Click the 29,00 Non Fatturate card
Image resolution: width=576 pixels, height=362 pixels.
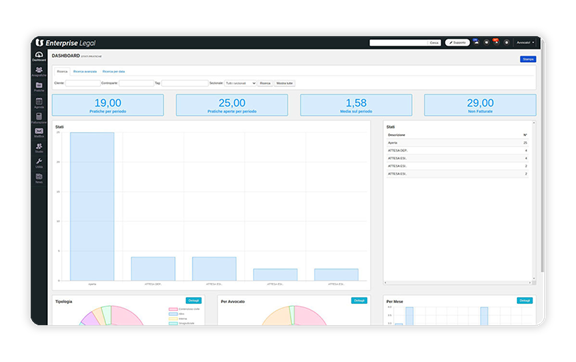pos(480,105)
